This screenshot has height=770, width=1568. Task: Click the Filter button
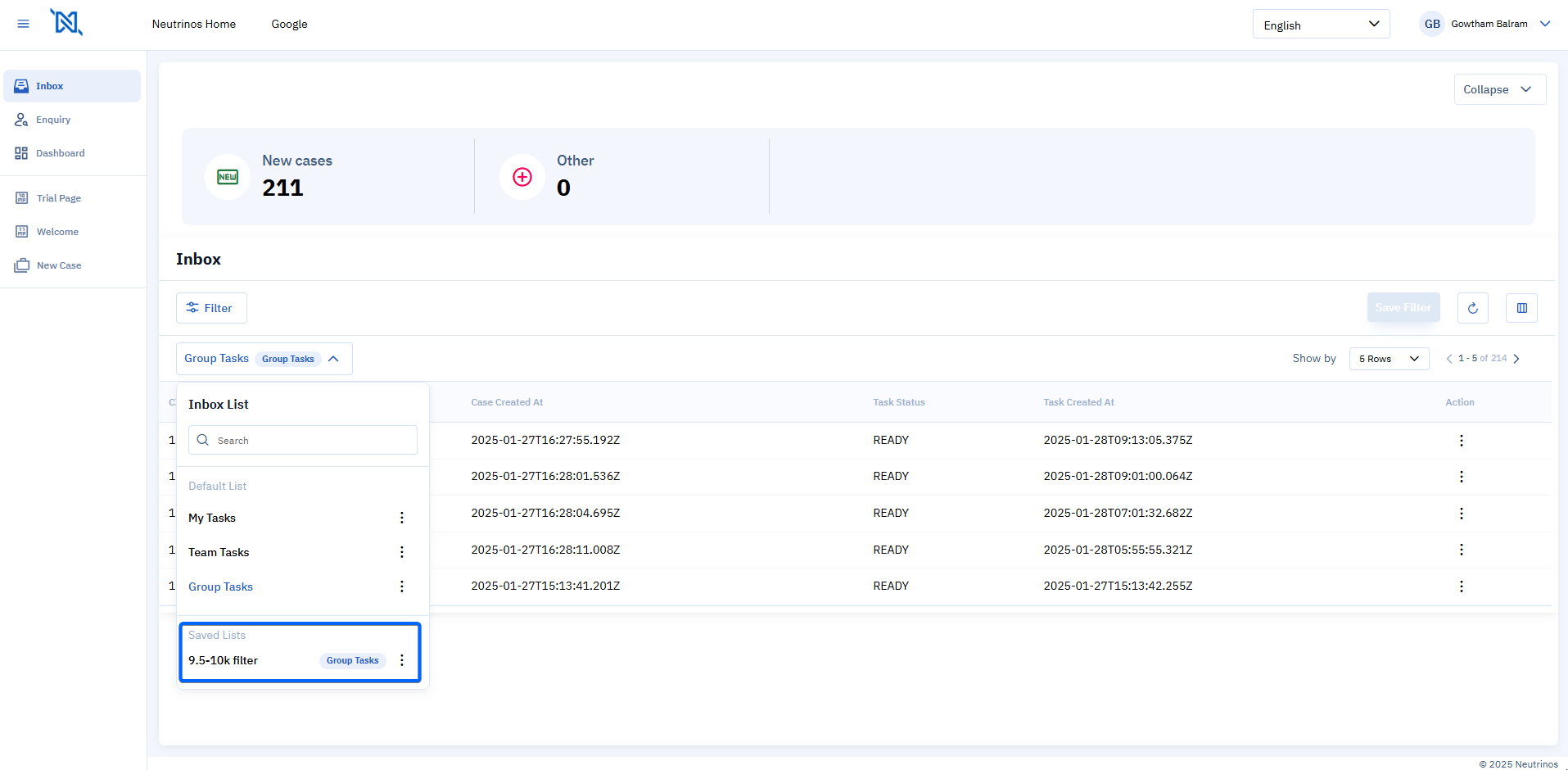(x=211, y=308)
